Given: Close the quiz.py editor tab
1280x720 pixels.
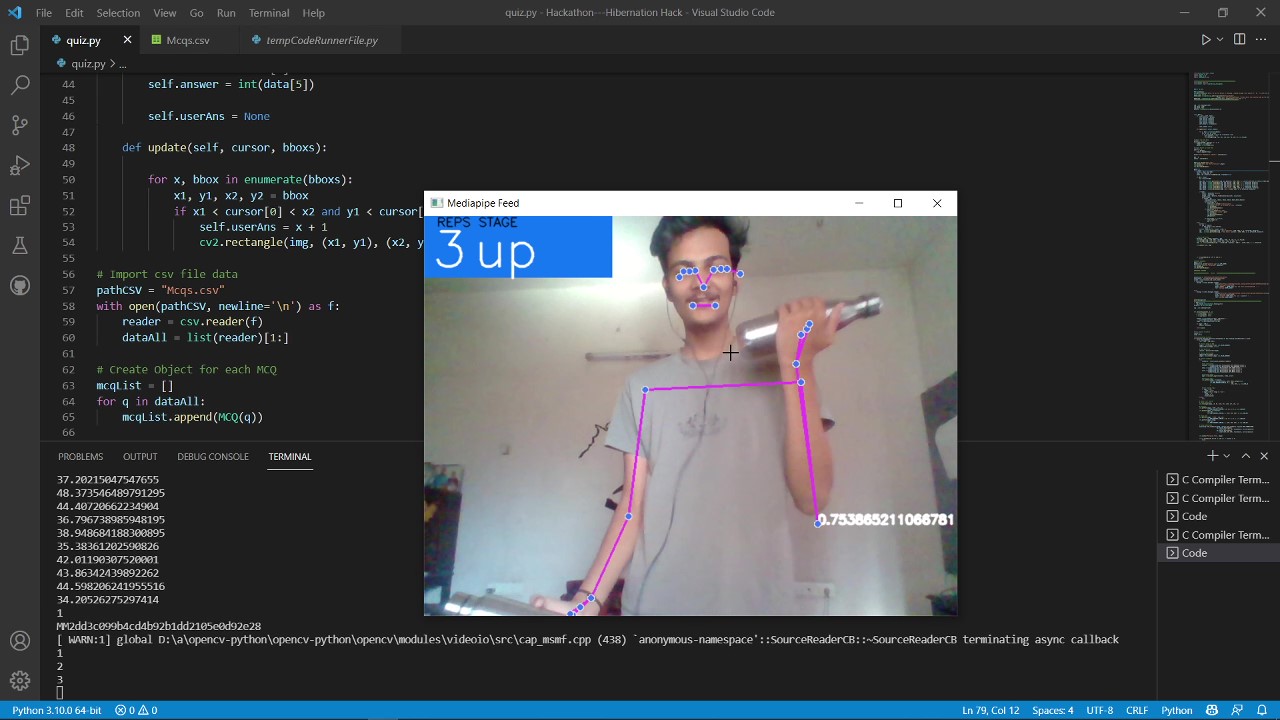Looking at the screenshot, I should (127, 40).
